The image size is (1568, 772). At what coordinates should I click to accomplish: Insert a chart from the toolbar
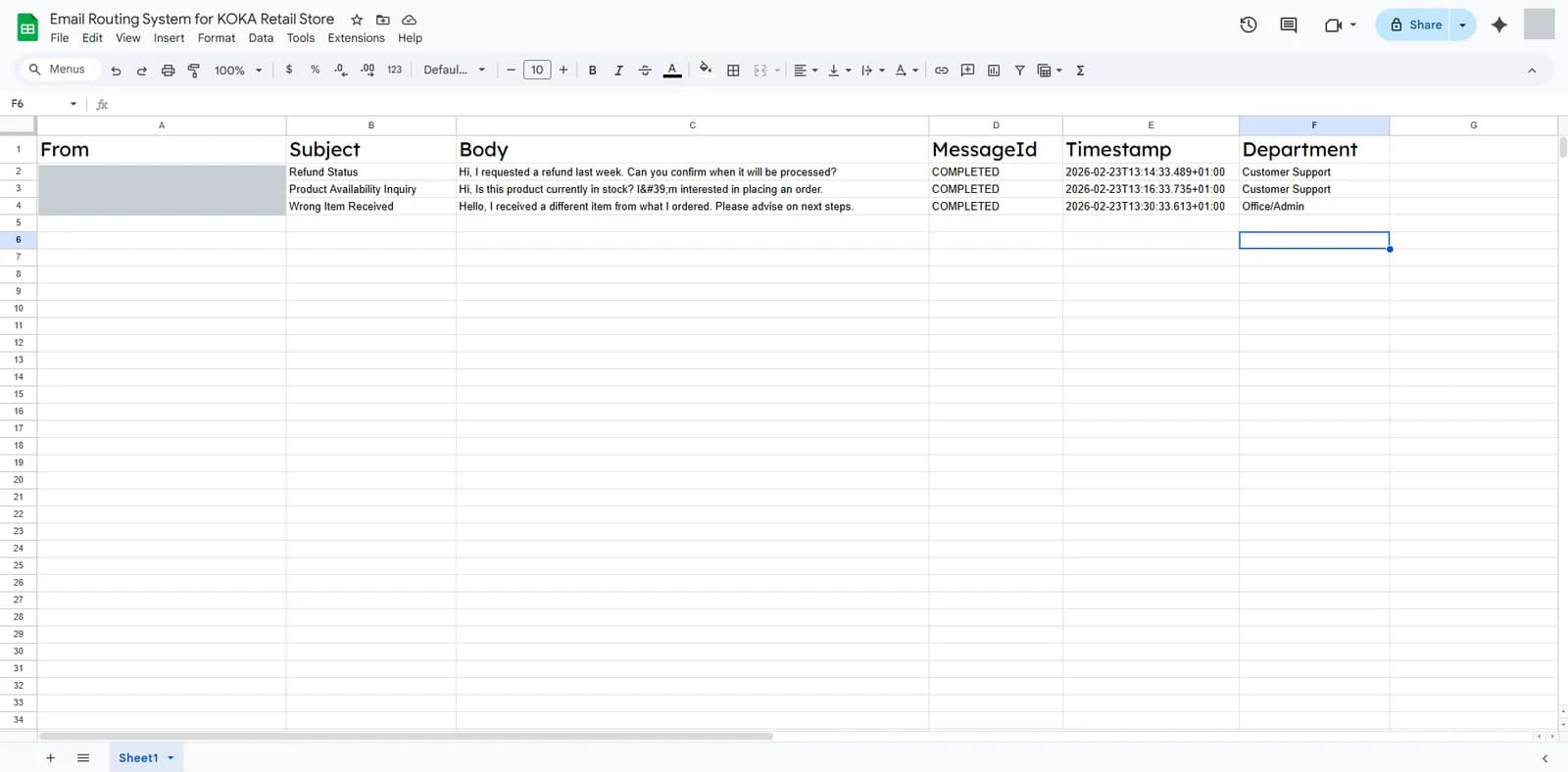pos(994,71)
